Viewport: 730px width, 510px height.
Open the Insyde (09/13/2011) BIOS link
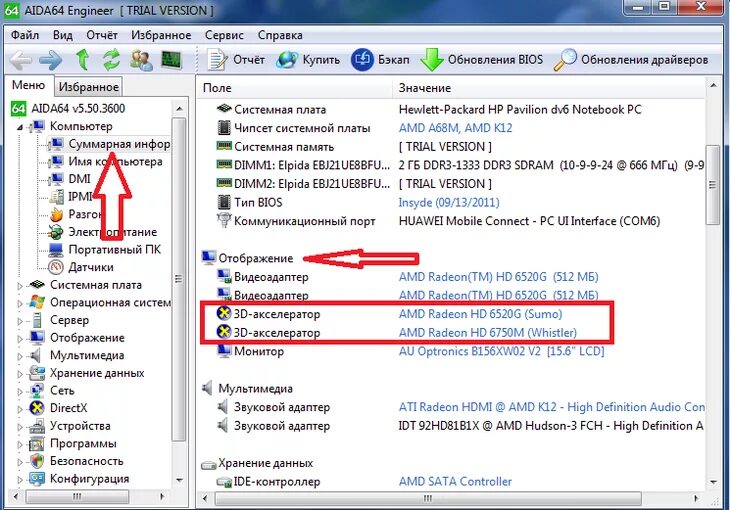449,203
